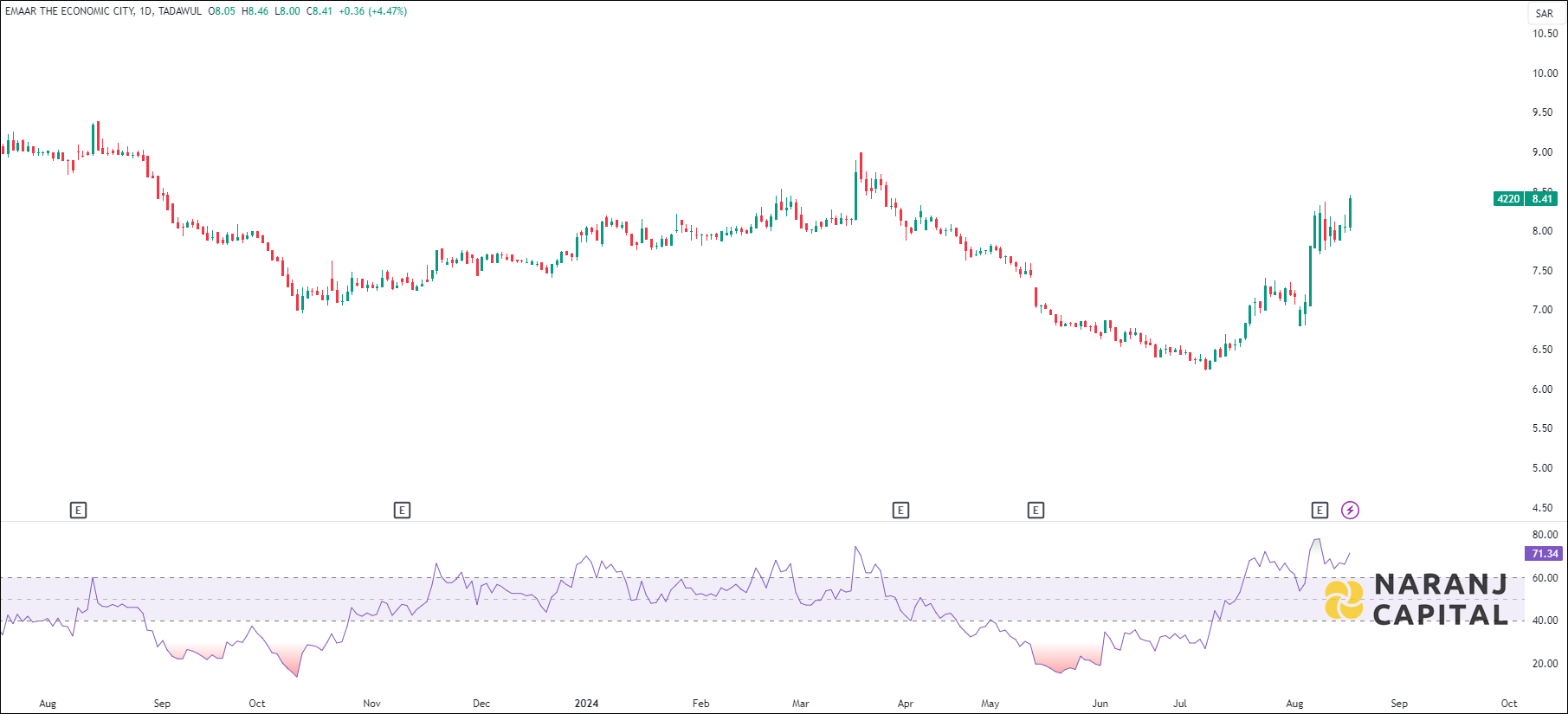Screen dimensions: 1568x714
Task: Click the earnings marker near August 2024
Action: click(1320, 511)
